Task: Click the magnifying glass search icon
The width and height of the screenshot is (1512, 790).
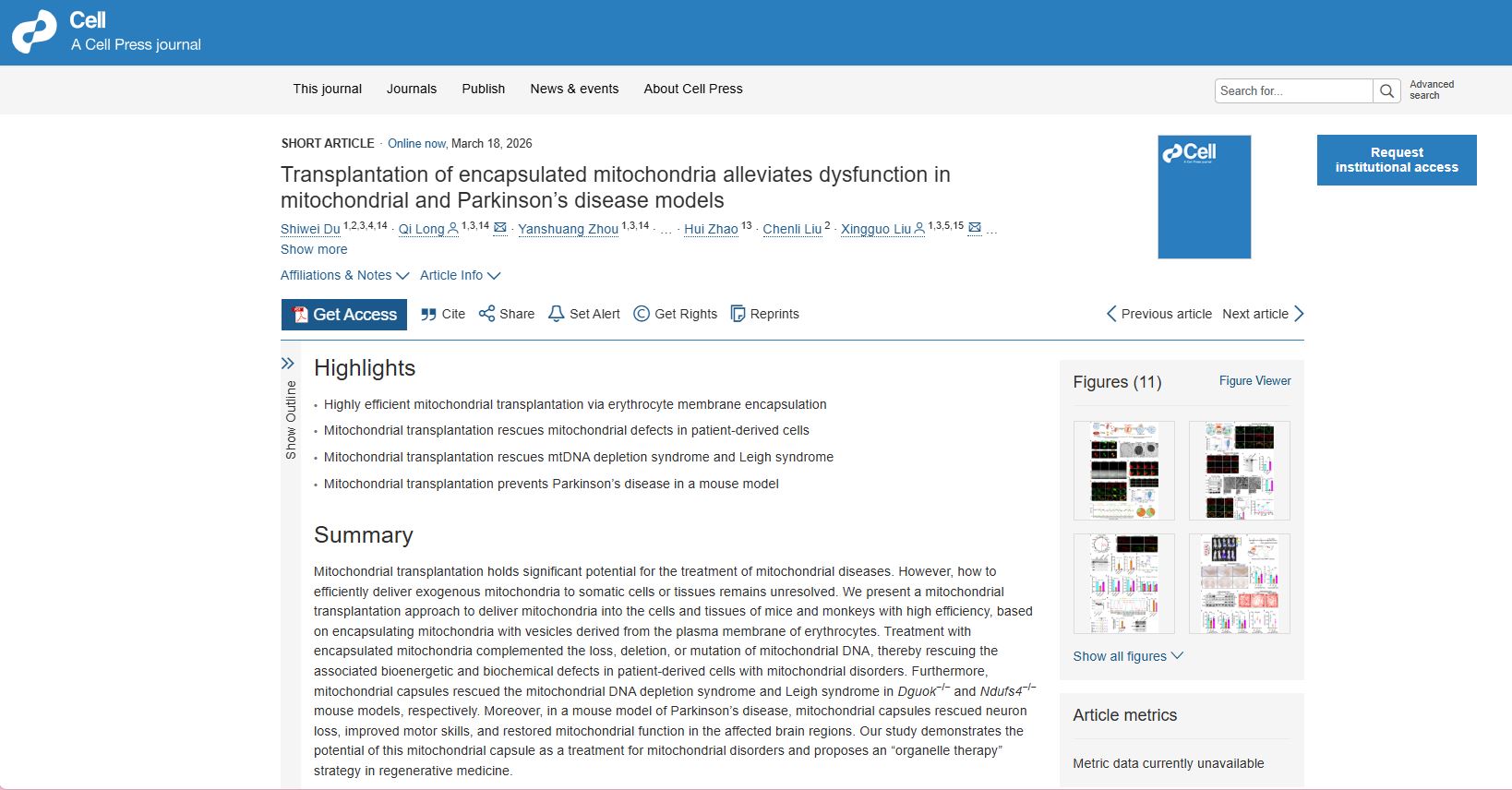Action: (x=1386, y=90)
